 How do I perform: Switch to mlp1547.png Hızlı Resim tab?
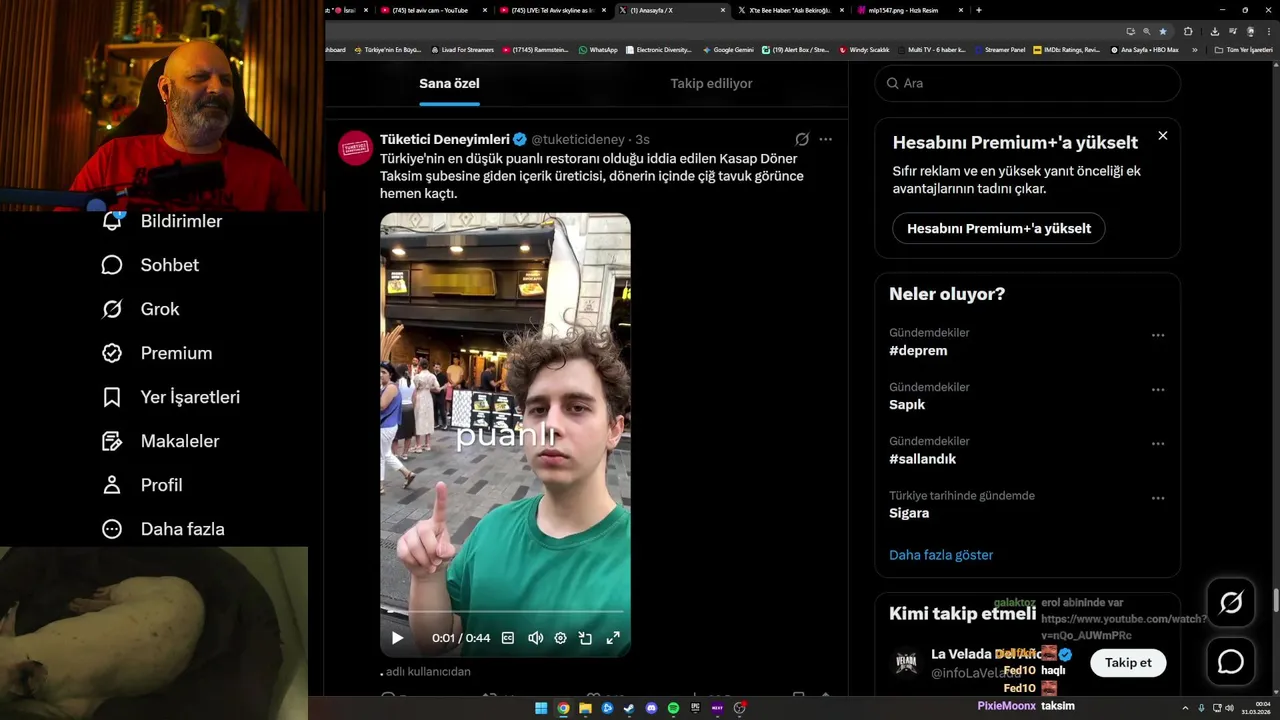point(908,10)
